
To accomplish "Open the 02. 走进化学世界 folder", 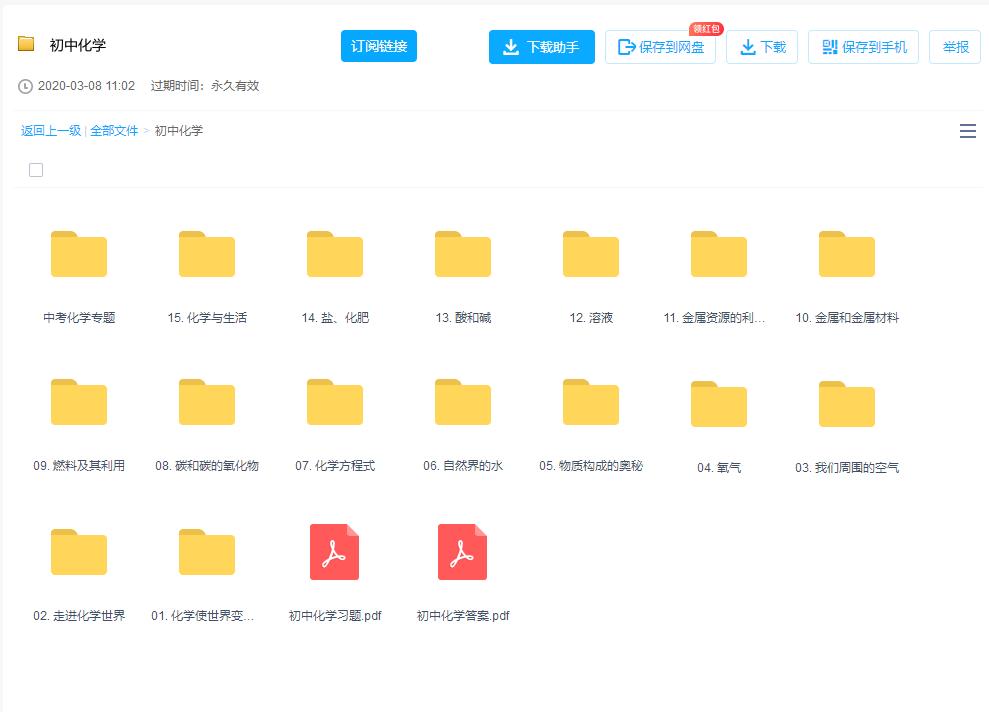I will [x=78, y=551].
